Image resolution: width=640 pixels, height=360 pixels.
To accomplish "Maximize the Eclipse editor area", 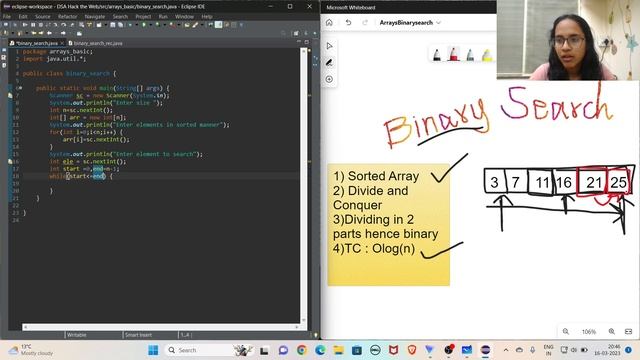I will tap(307, 42).
